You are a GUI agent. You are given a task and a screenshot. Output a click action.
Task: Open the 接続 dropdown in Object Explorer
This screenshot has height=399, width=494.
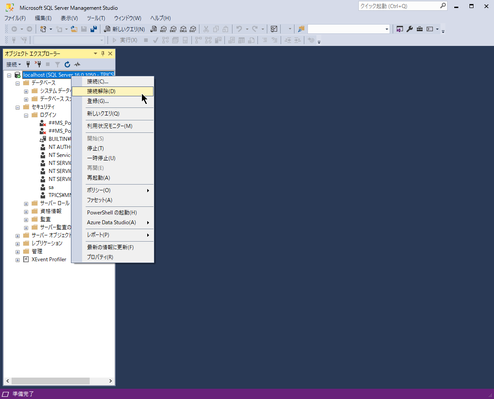[x=14, y=64]
